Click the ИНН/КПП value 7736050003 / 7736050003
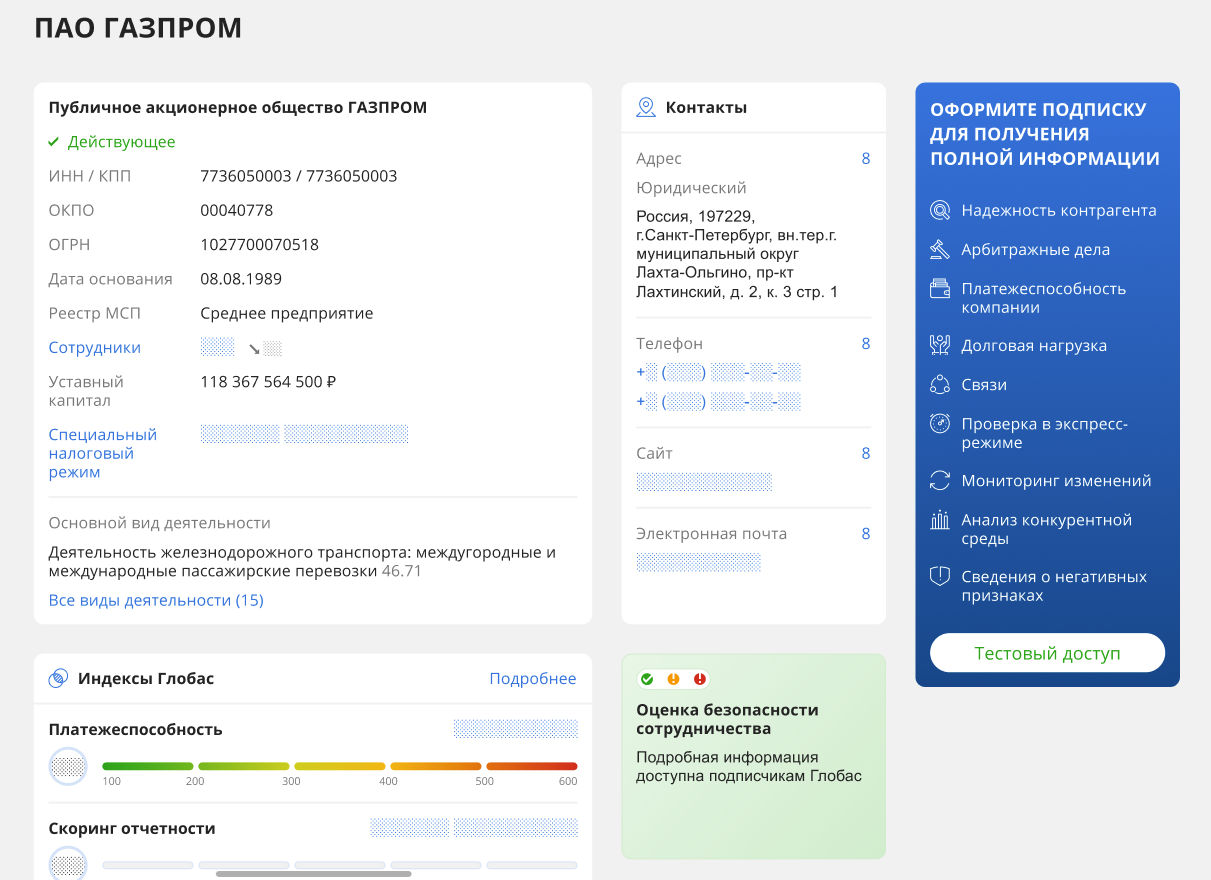The width and height of the screenshot is (1211, 880). [299, 177]
